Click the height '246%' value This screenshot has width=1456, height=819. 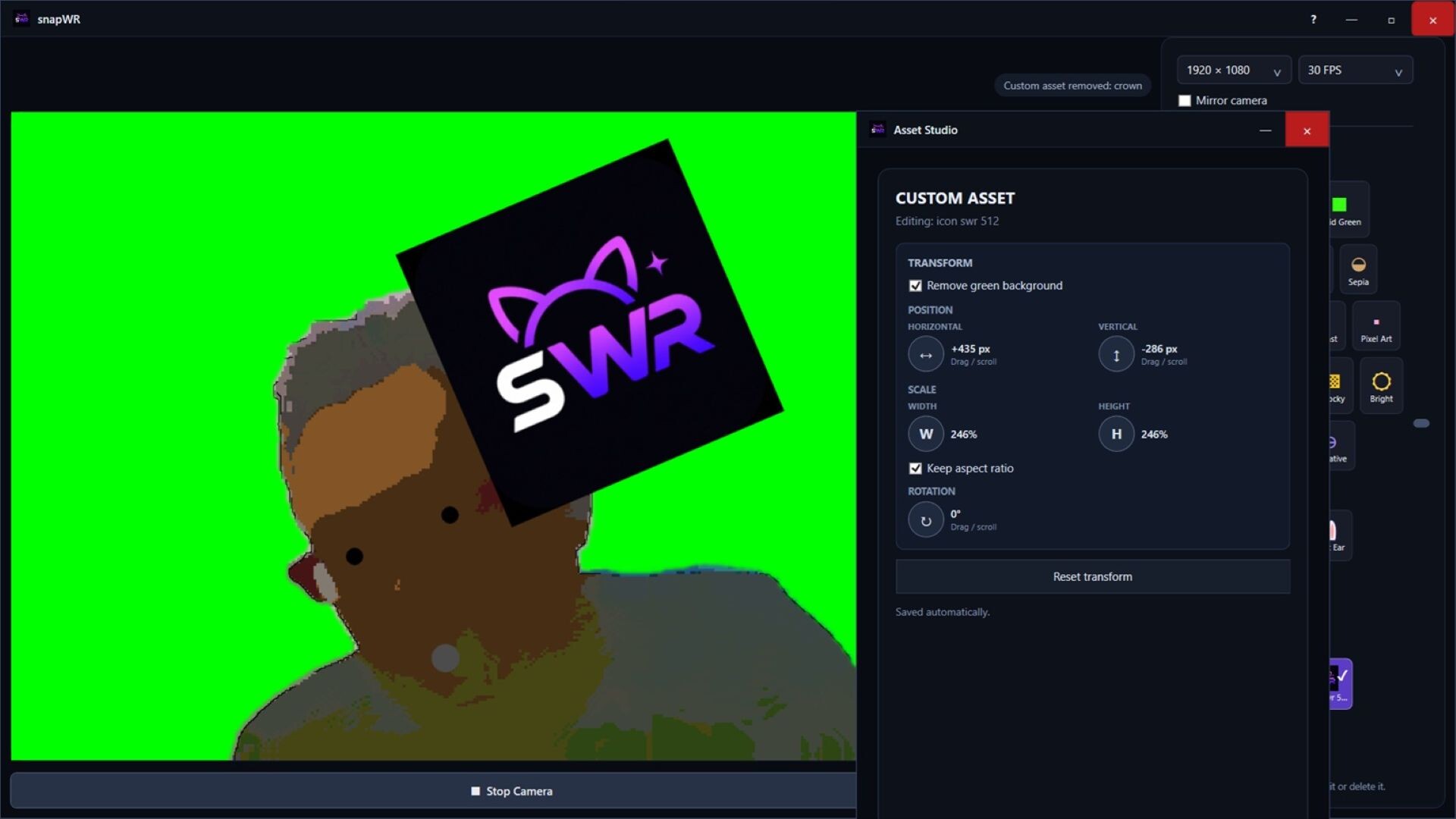point(1153,435)
